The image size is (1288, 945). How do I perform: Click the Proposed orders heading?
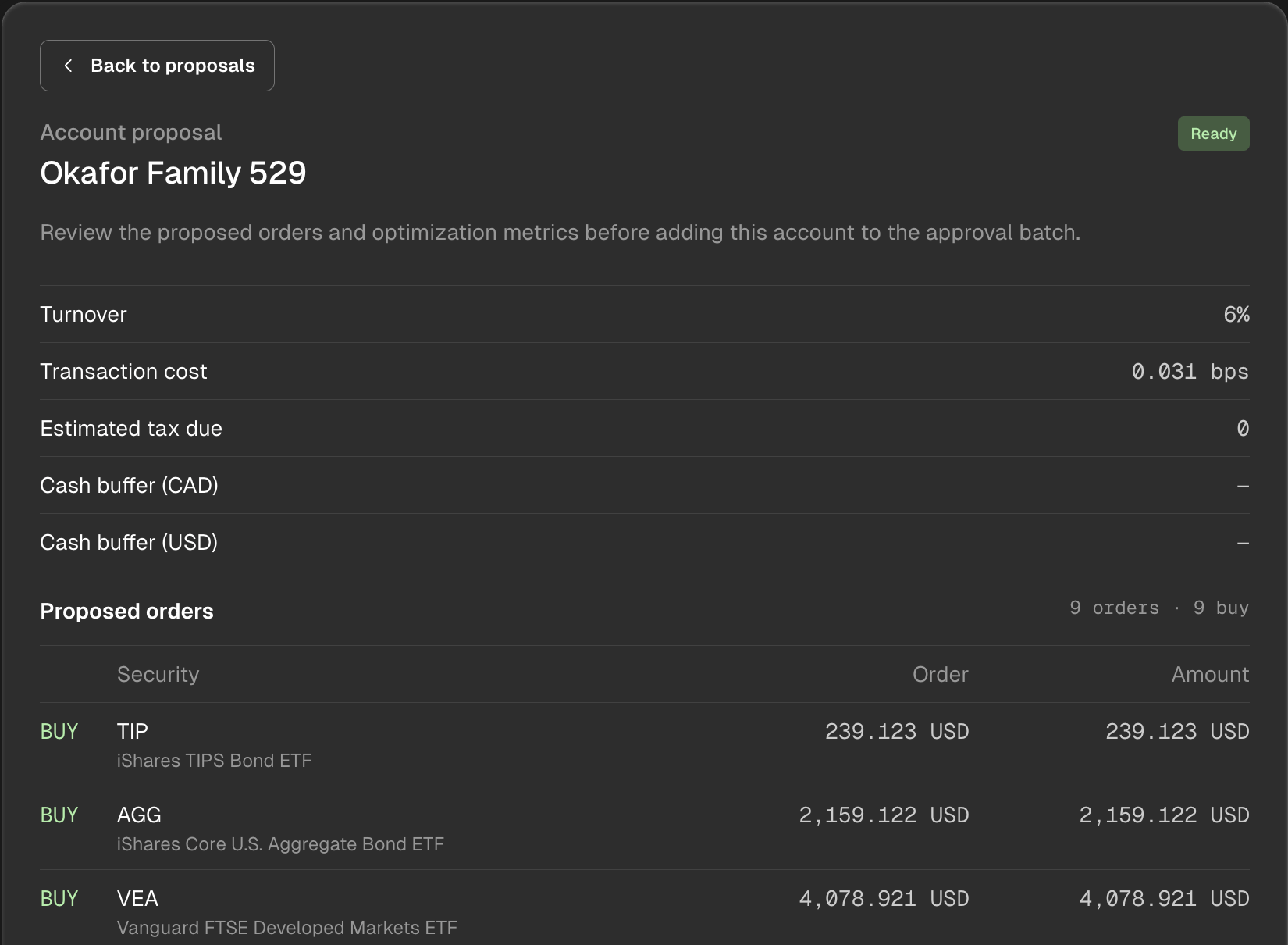coord(126,611)
